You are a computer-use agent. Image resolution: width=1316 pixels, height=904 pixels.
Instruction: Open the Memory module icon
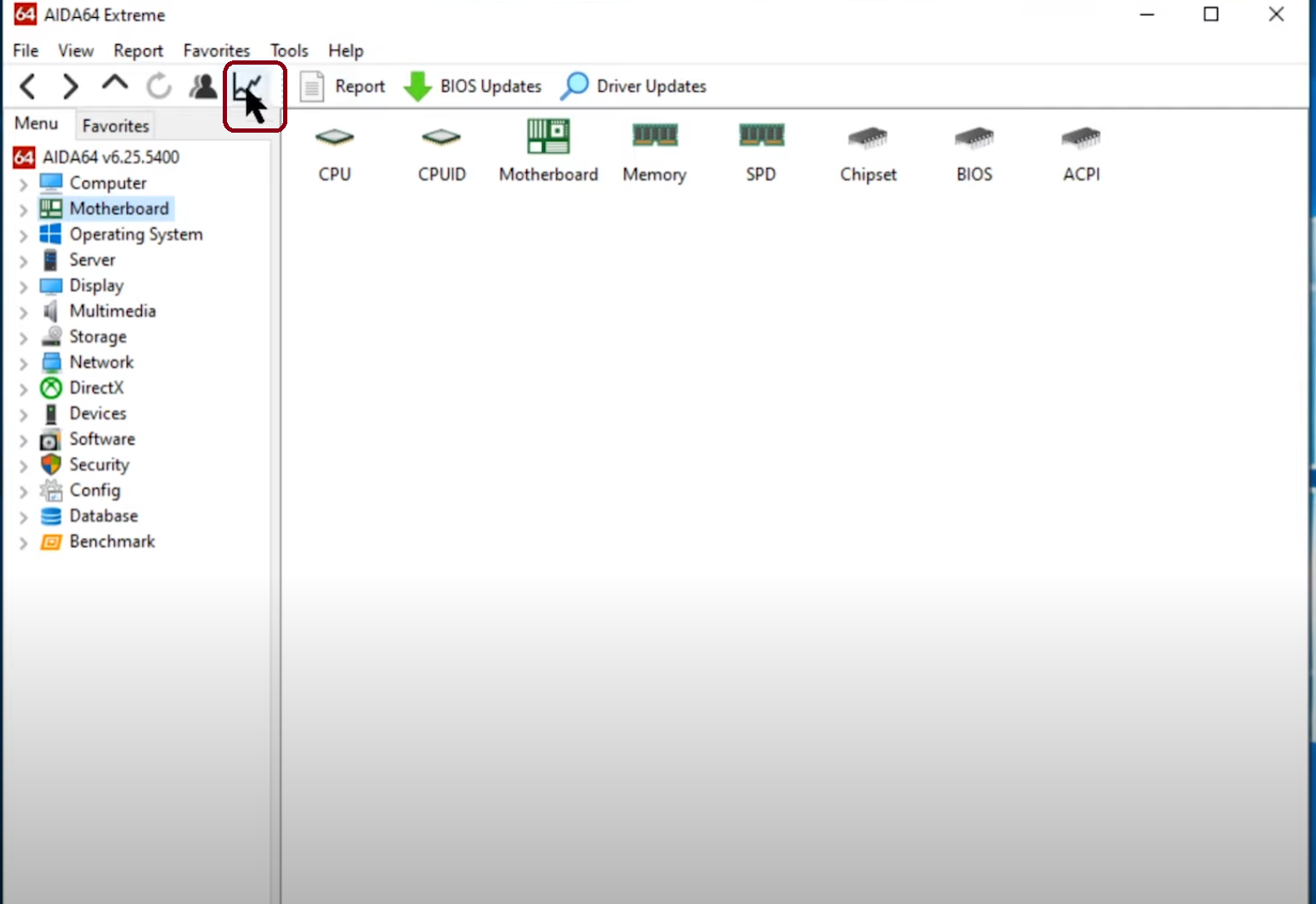point(655,135)
